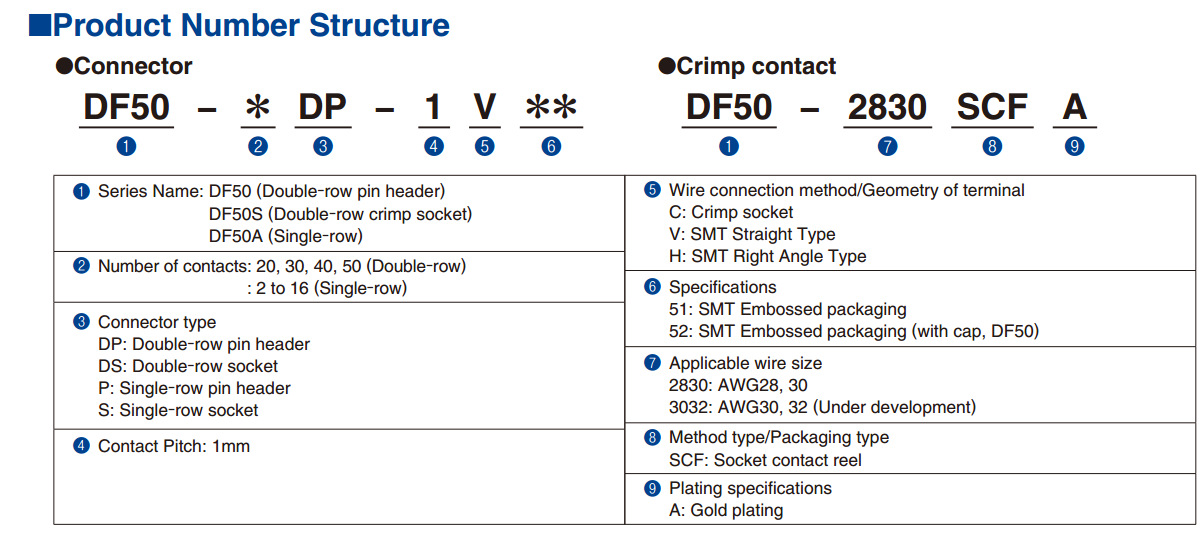Click circled number 3 below DP code
This screenshot has height=546, width=1200.
pos(323,146)
